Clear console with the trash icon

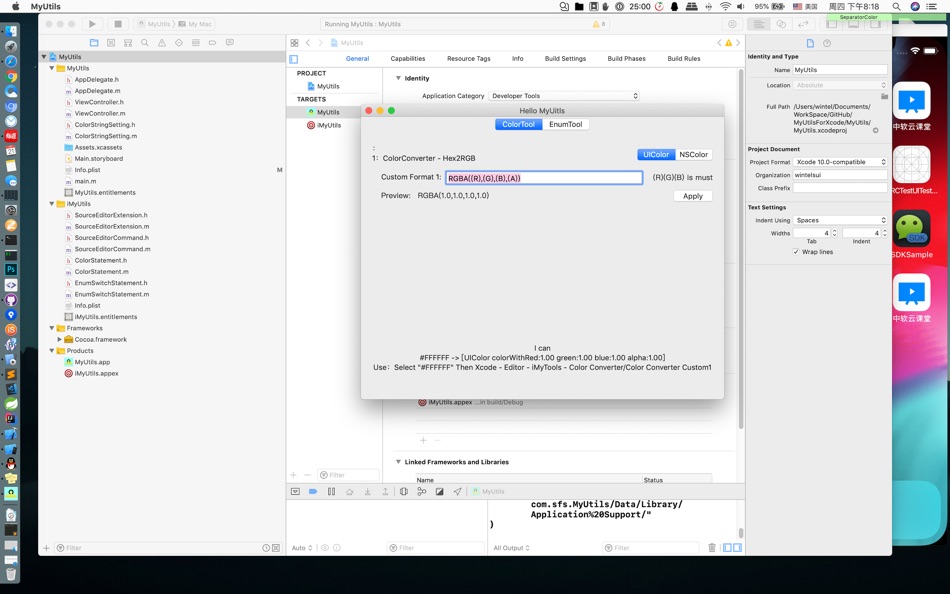[712, 548]
